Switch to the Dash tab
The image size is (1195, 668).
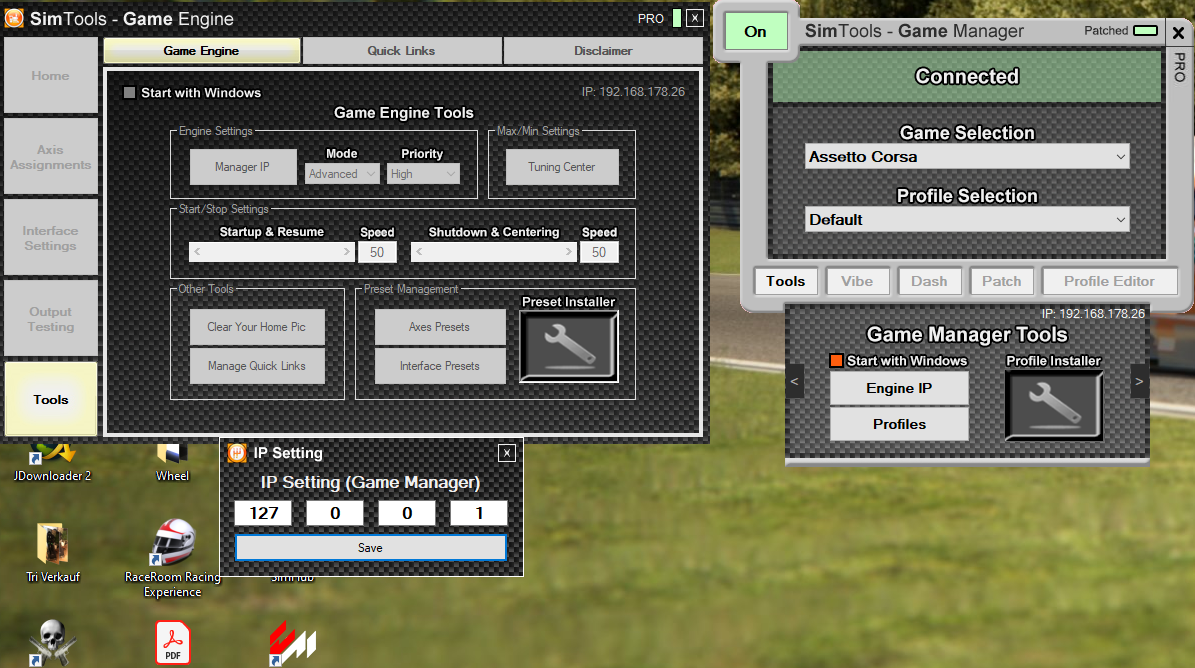point(929,281)
